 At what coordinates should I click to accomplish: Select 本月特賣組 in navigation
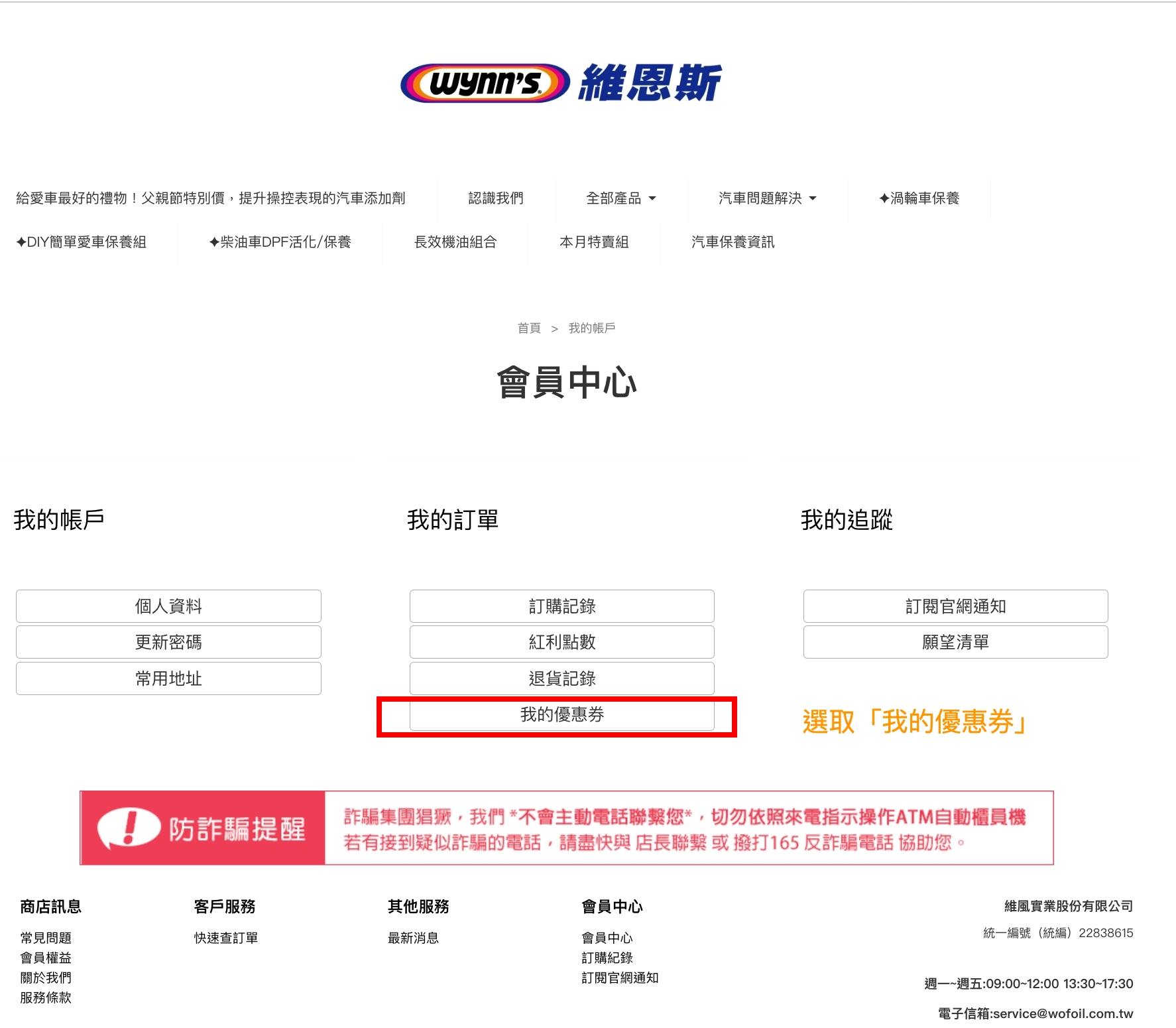pyautogui.click(x=594, y=242)
